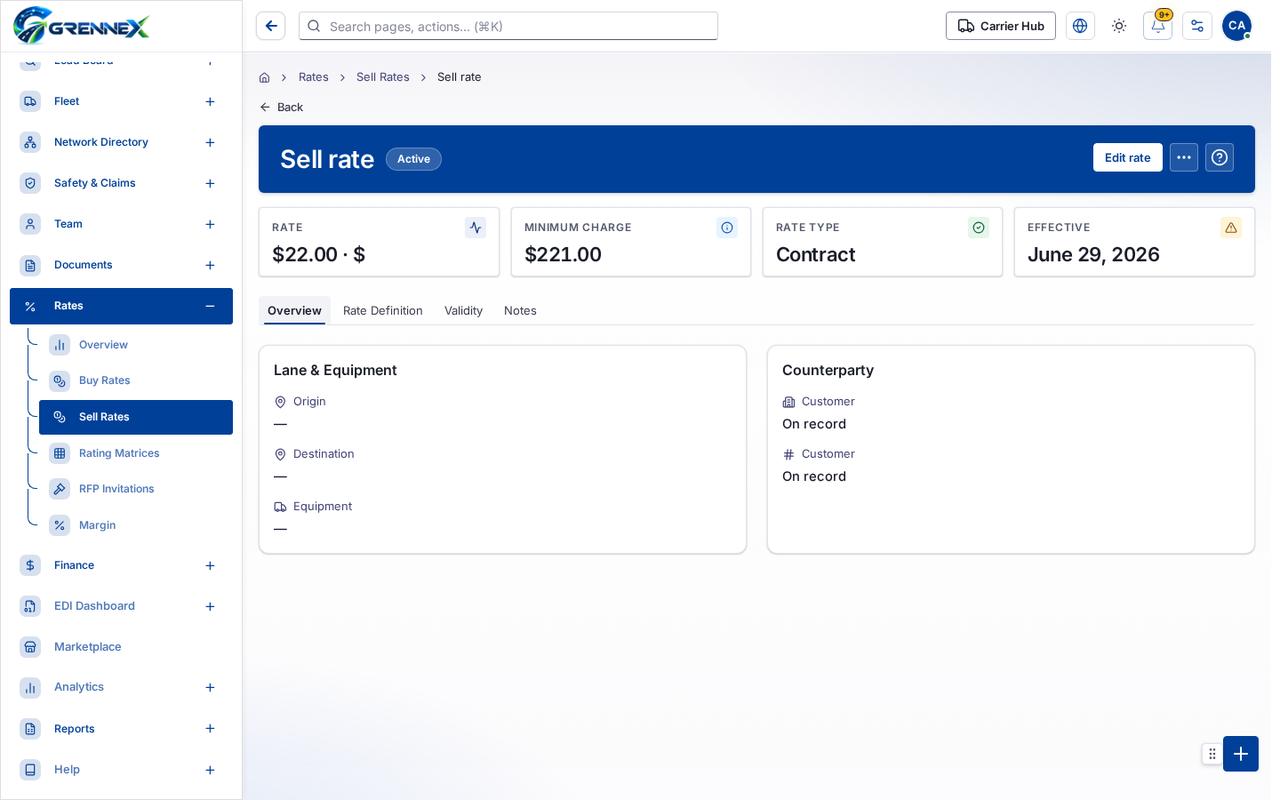Click the Effective warning triangle icon
The image size is (1280, 800).
[1231, 227]
